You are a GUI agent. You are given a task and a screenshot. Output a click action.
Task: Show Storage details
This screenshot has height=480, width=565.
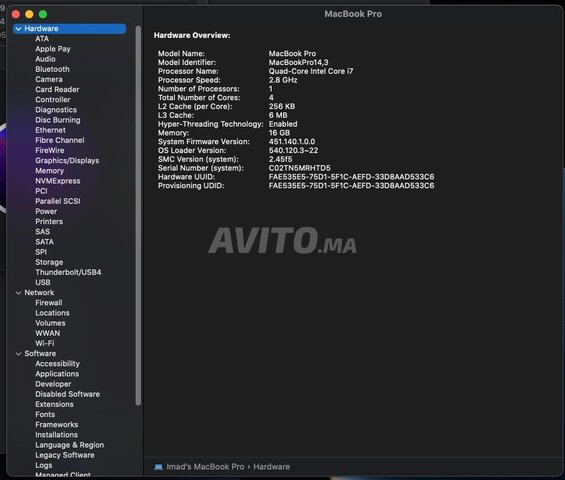tap(49, 262)
